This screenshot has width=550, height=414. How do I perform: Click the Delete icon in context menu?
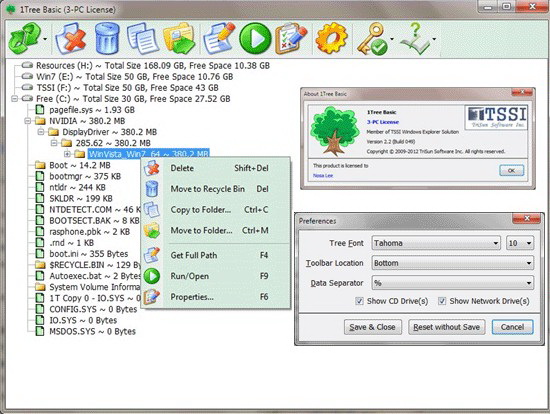[x=152, y=168]
